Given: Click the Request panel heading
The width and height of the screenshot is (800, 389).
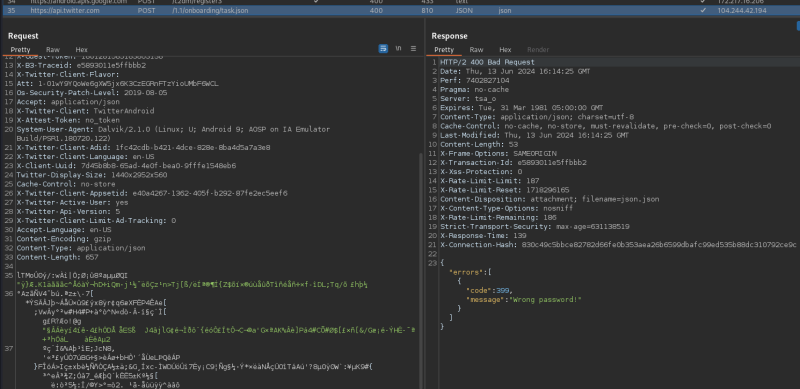Looking at the screenshot, I should [x=23, y=36].
